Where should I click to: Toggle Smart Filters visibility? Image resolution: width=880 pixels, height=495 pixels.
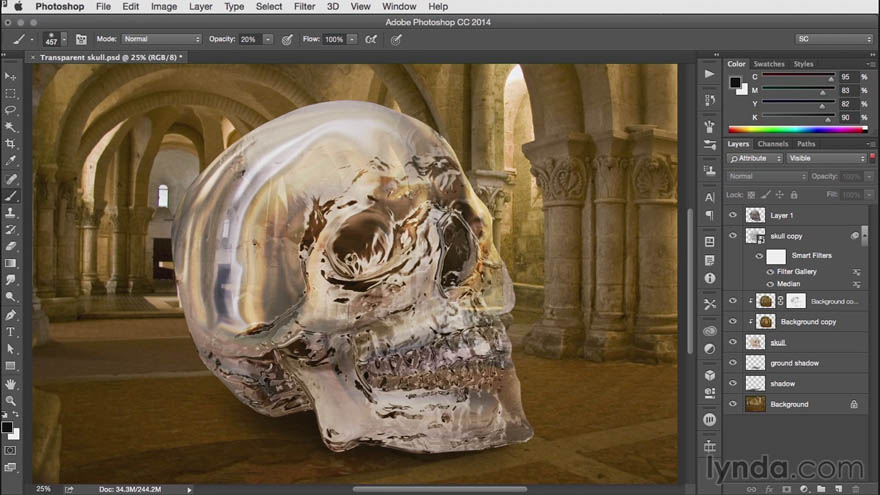pos(759,256)
